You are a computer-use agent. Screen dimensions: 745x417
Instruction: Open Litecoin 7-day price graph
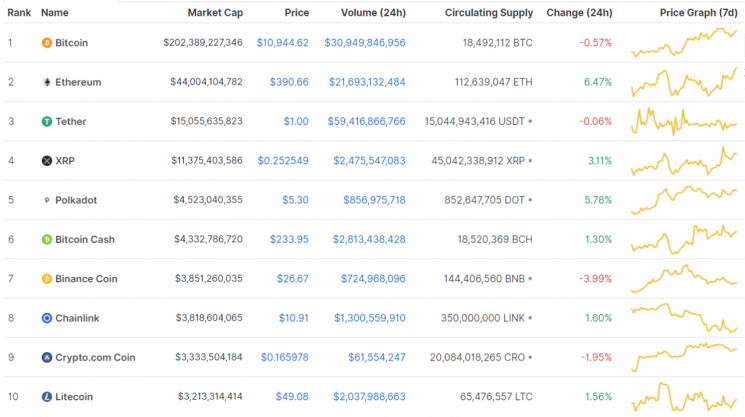click(684, 397)
